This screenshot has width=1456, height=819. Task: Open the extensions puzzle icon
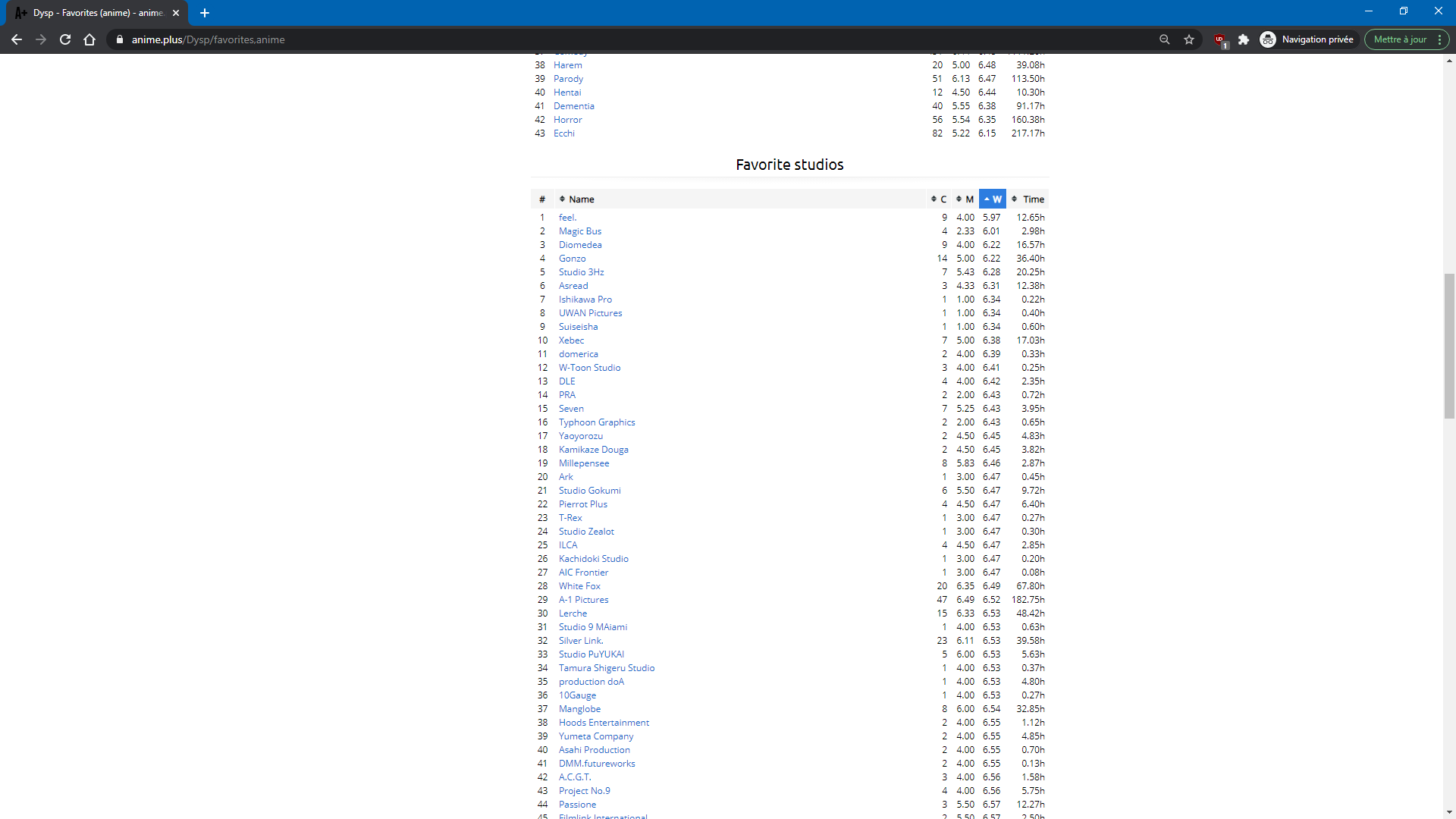coord(1244,39)
